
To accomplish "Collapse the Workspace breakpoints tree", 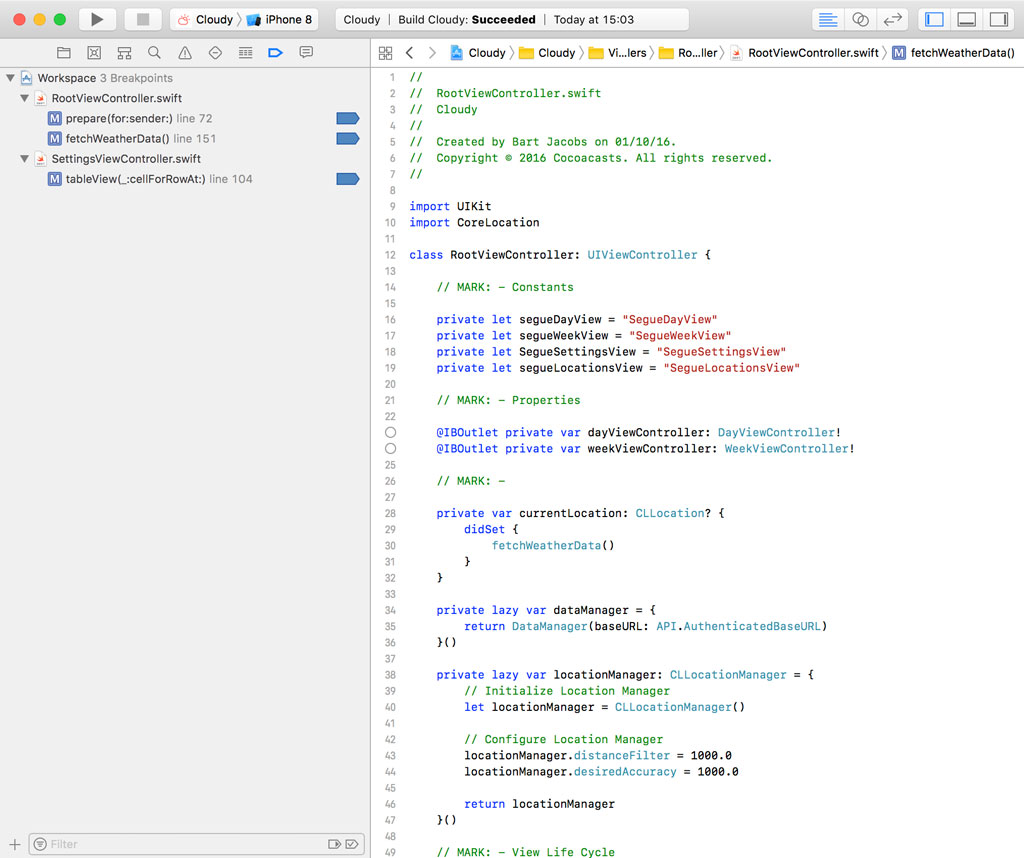I will 10,77.
